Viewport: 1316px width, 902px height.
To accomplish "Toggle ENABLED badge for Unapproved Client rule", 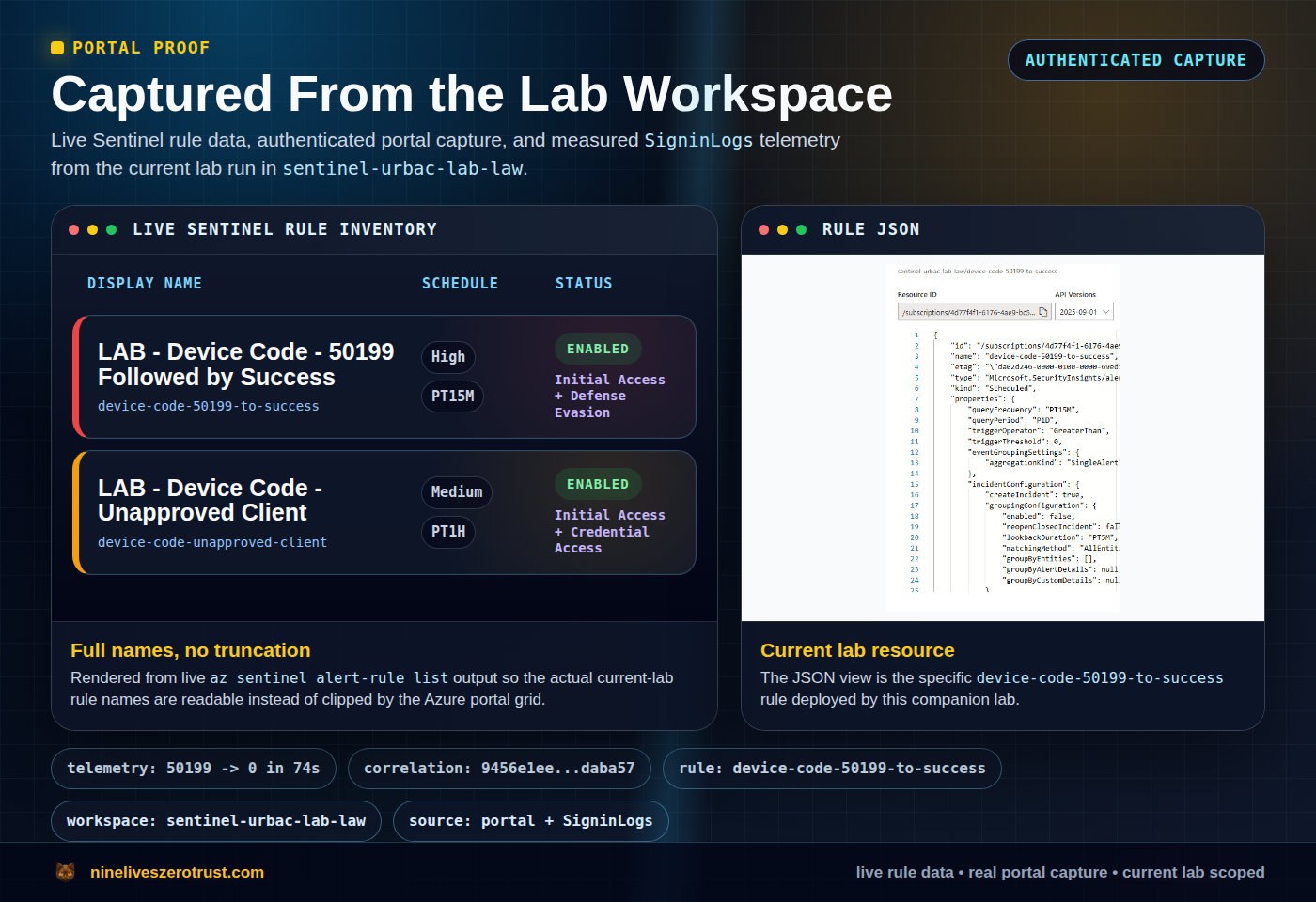I will [x=598, y=484].
